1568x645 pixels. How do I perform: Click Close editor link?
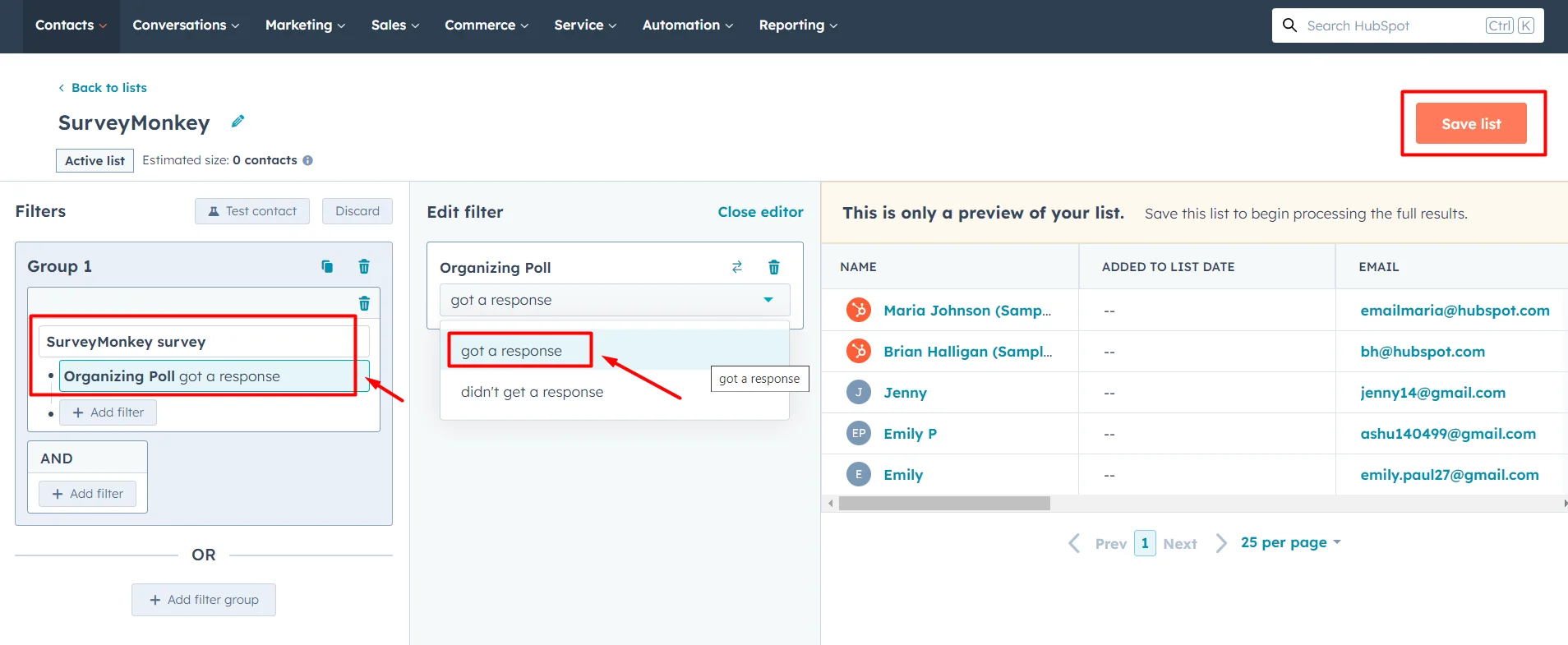(760, 212)
